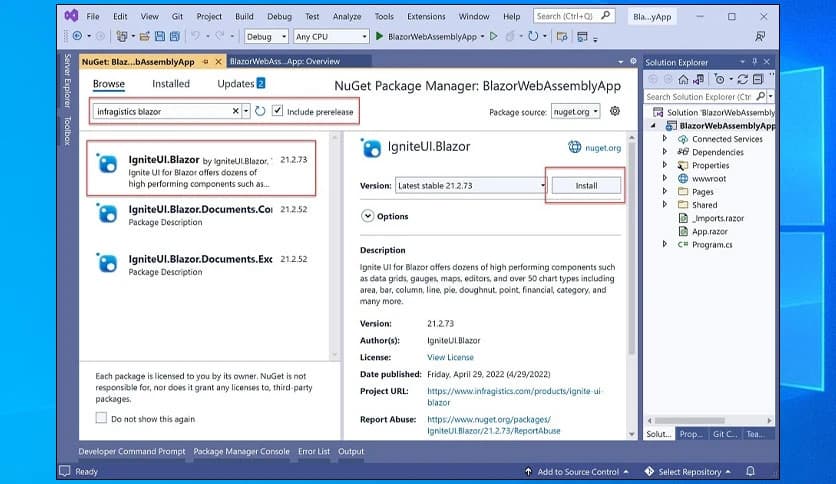This screenshot has height=484, width=836.
Task: Open the Report Abuse link
Action: (x=494, y=425)
